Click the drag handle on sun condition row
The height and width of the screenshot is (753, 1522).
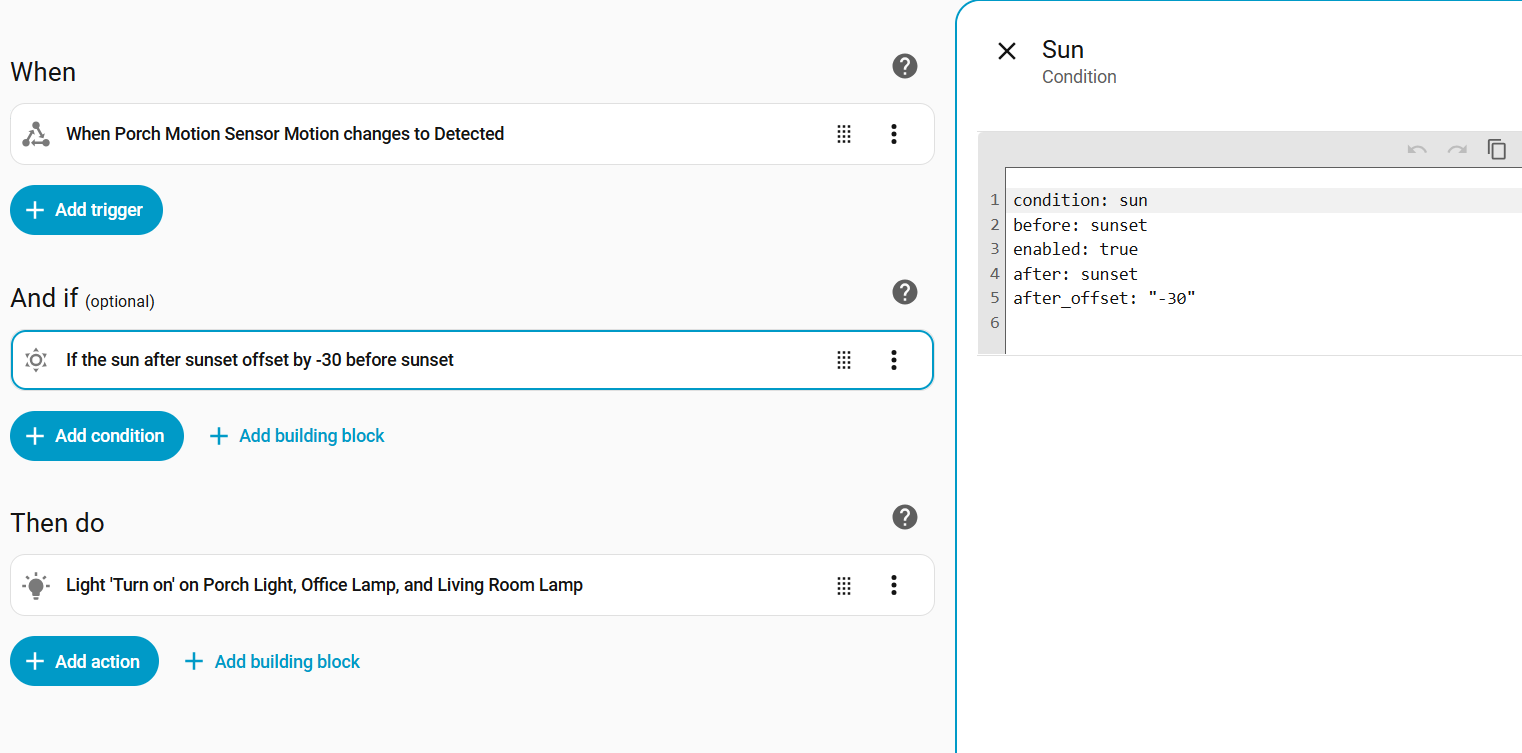(x=844, y=360)
